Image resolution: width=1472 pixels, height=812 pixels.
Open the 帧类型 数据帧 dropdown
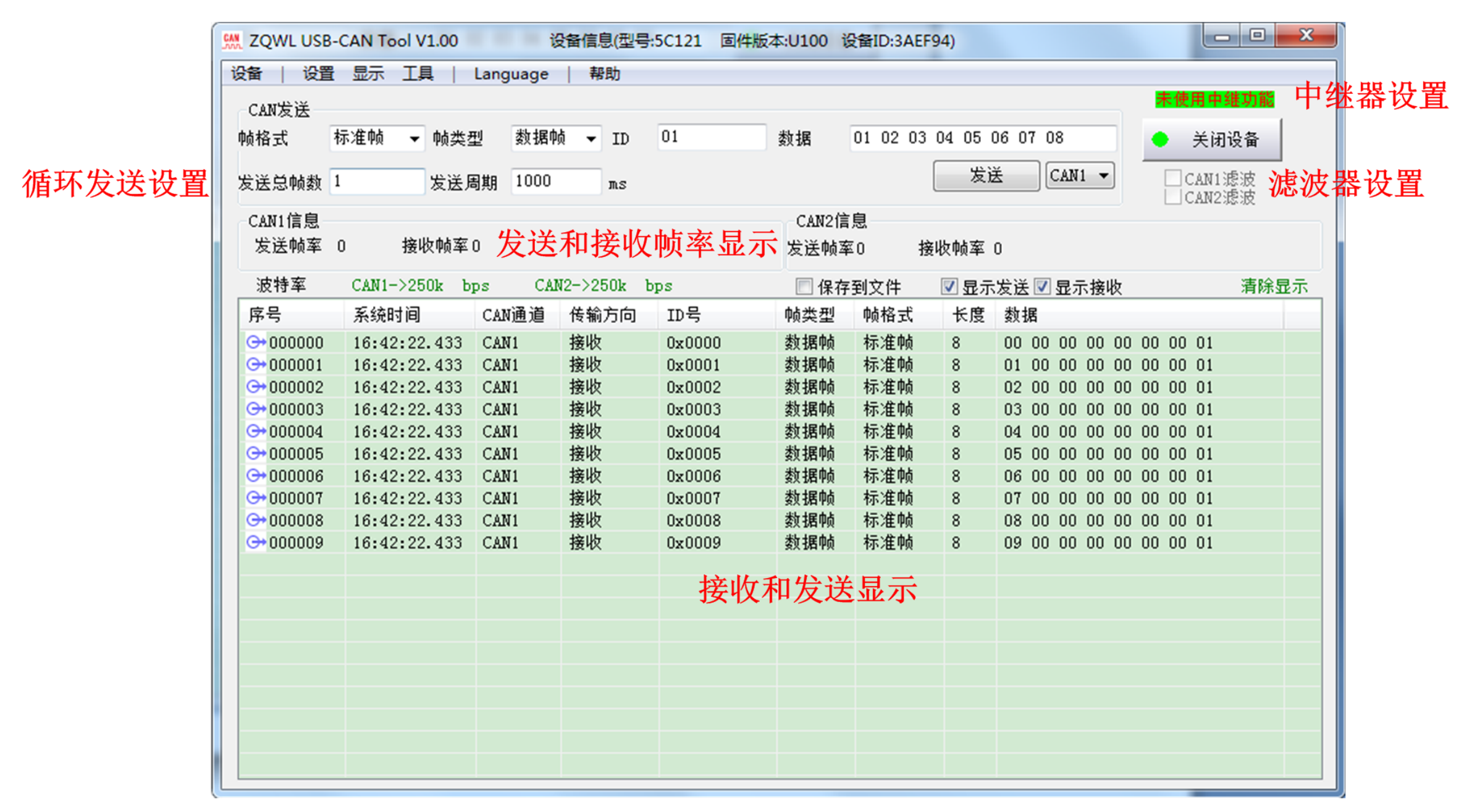click(x=591, y=138)
